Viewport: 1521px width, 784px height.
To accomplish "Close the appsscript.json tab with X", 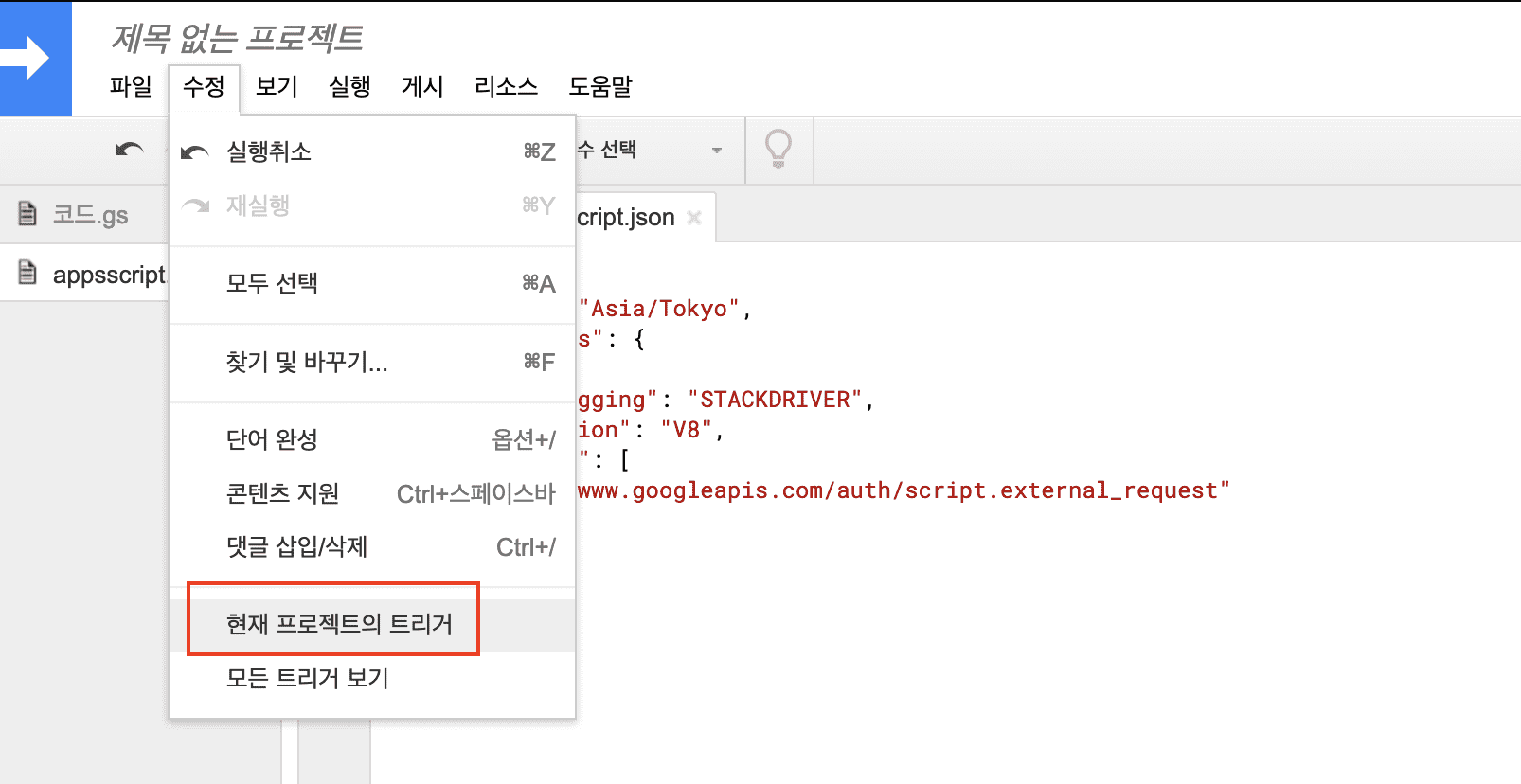I will click(x=694, y=218).
